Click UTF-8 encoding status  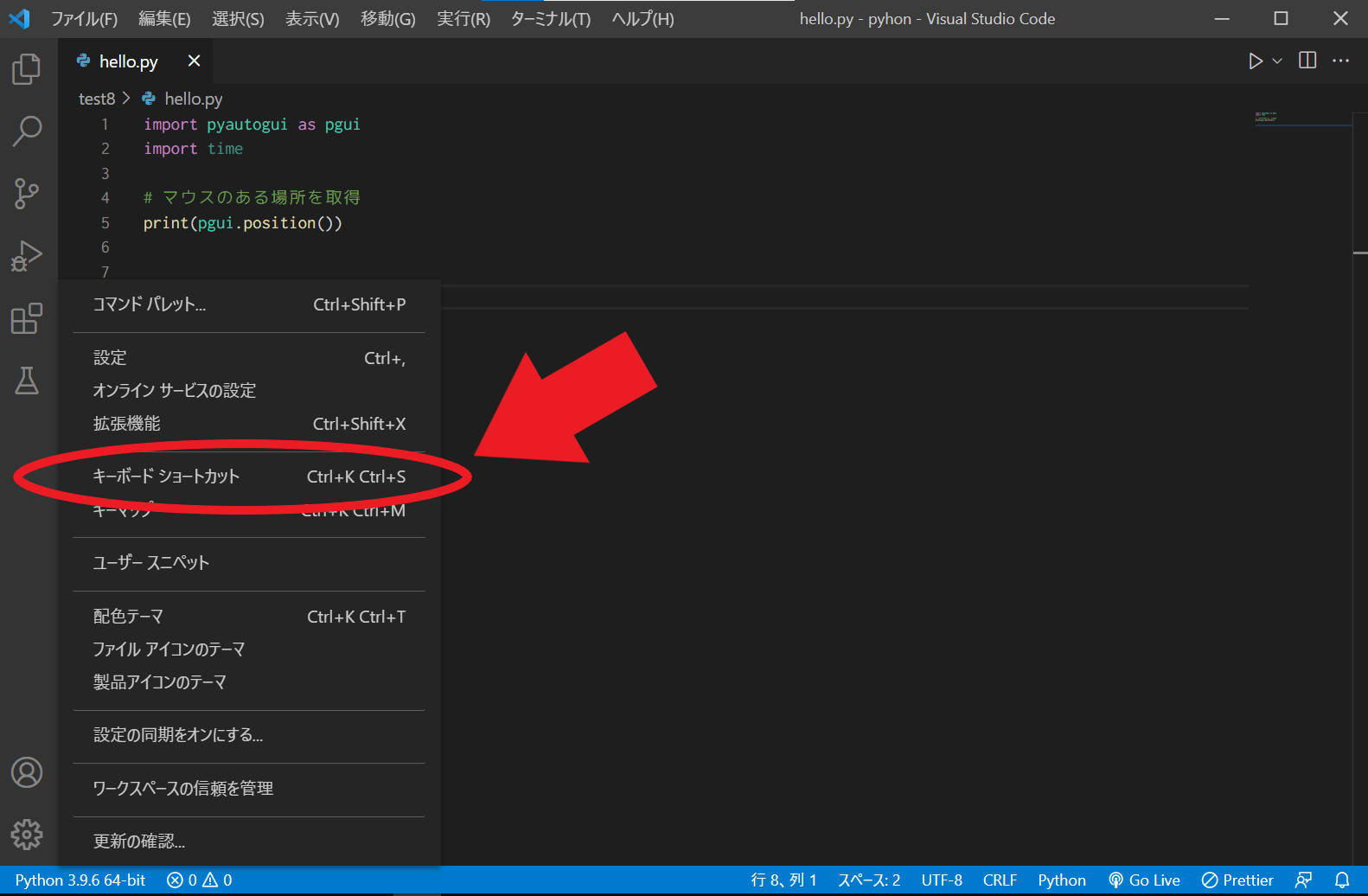(942, 880)
